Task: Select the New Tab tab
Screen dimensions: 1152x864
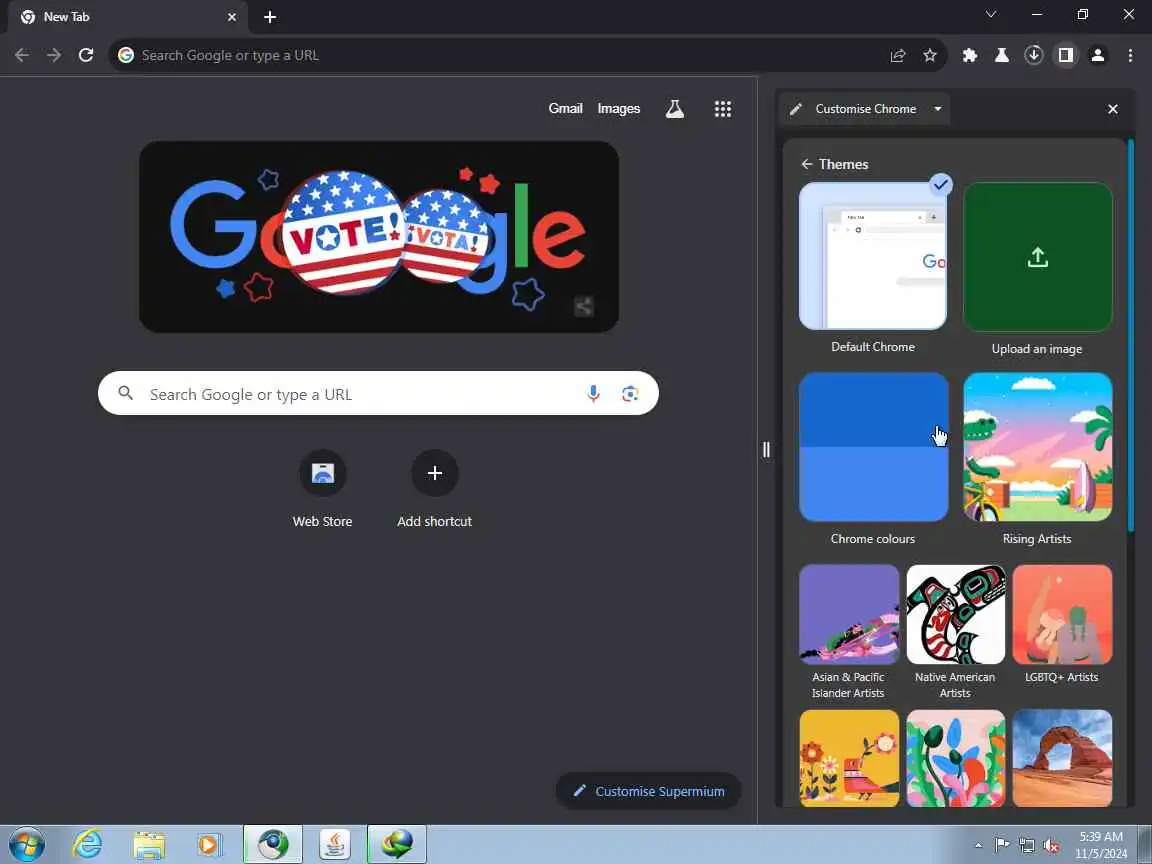Action: (x=129, y=17)
